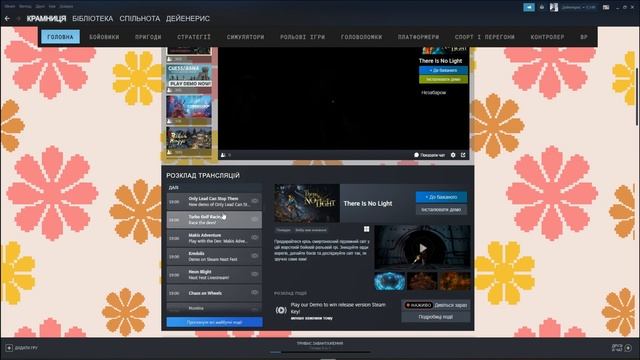Open There Is No Light capsule image
This screenshot has height=360, width=640.
click(x=307, y=203)
